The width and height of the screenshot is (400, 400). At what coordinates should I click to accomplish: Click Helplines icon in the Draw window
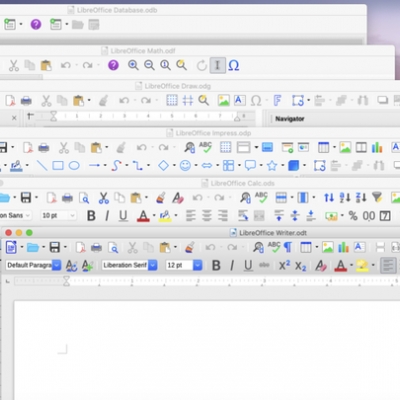(x=188, y=100)
